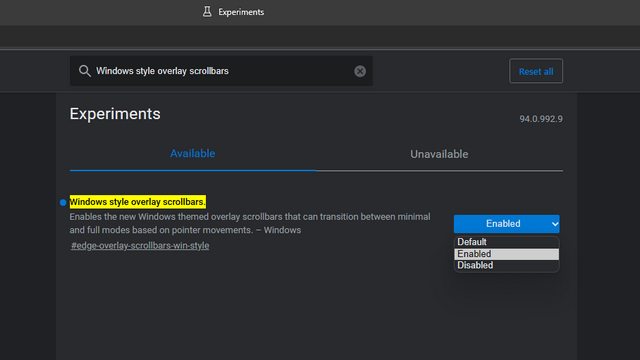The height and width of the screenshot is (360, 640).
Task: Select Default from the dropdown list
Action: [x=507, y=242]
